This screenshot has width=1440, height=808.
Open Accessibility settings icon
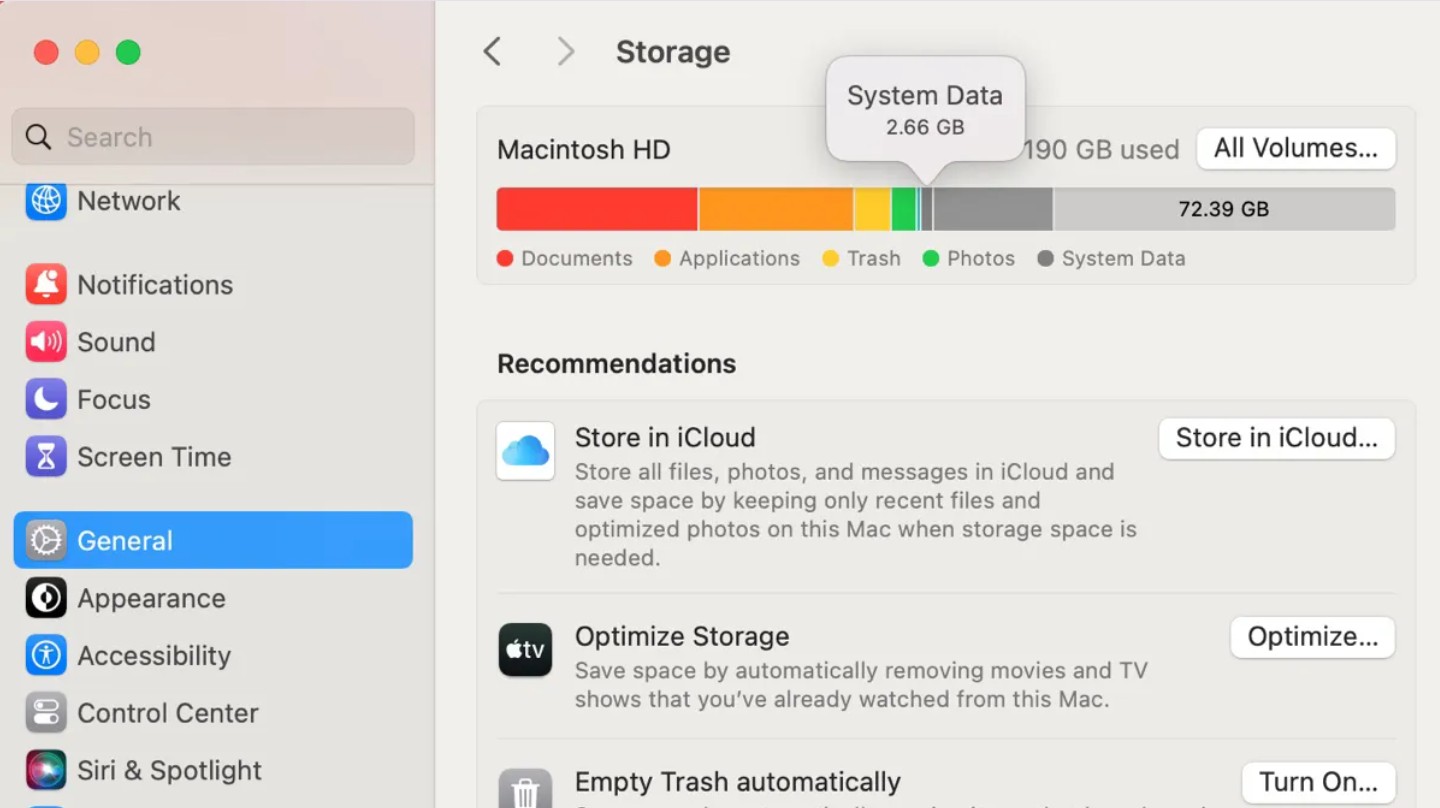(x=44, y=655)
